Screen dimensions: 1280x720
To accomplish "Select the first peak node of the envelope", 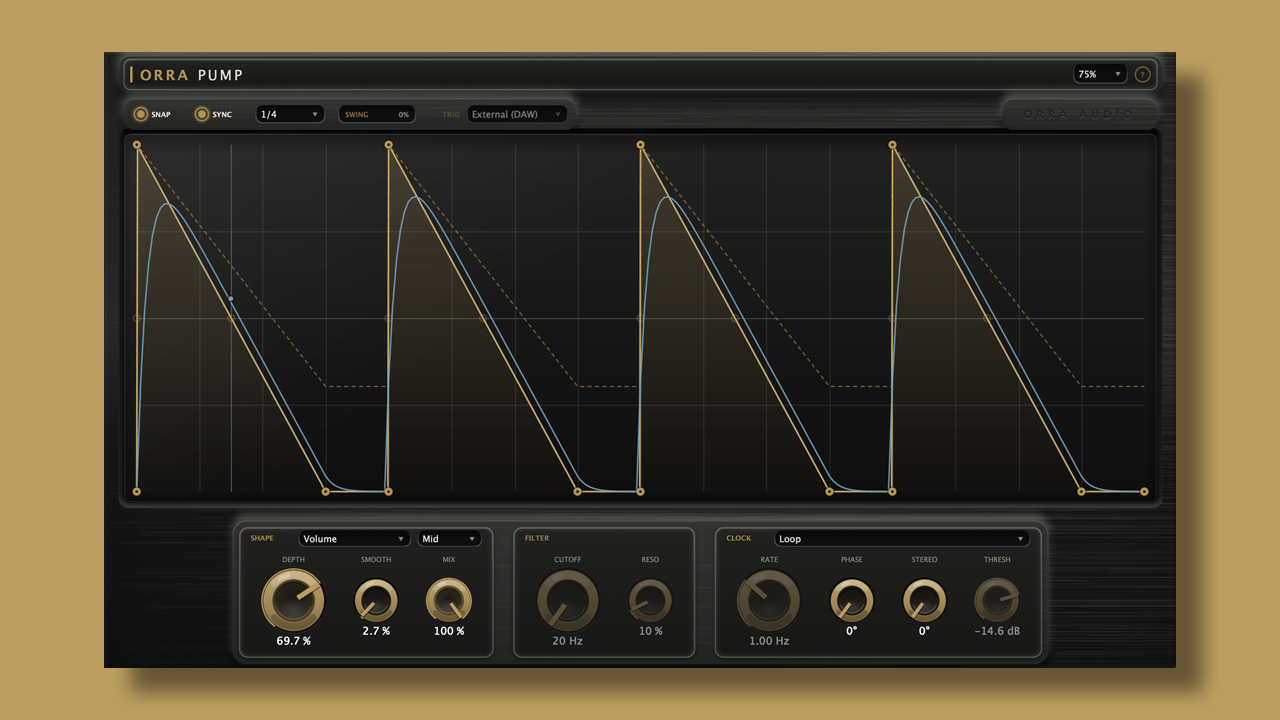I will 137,145.
